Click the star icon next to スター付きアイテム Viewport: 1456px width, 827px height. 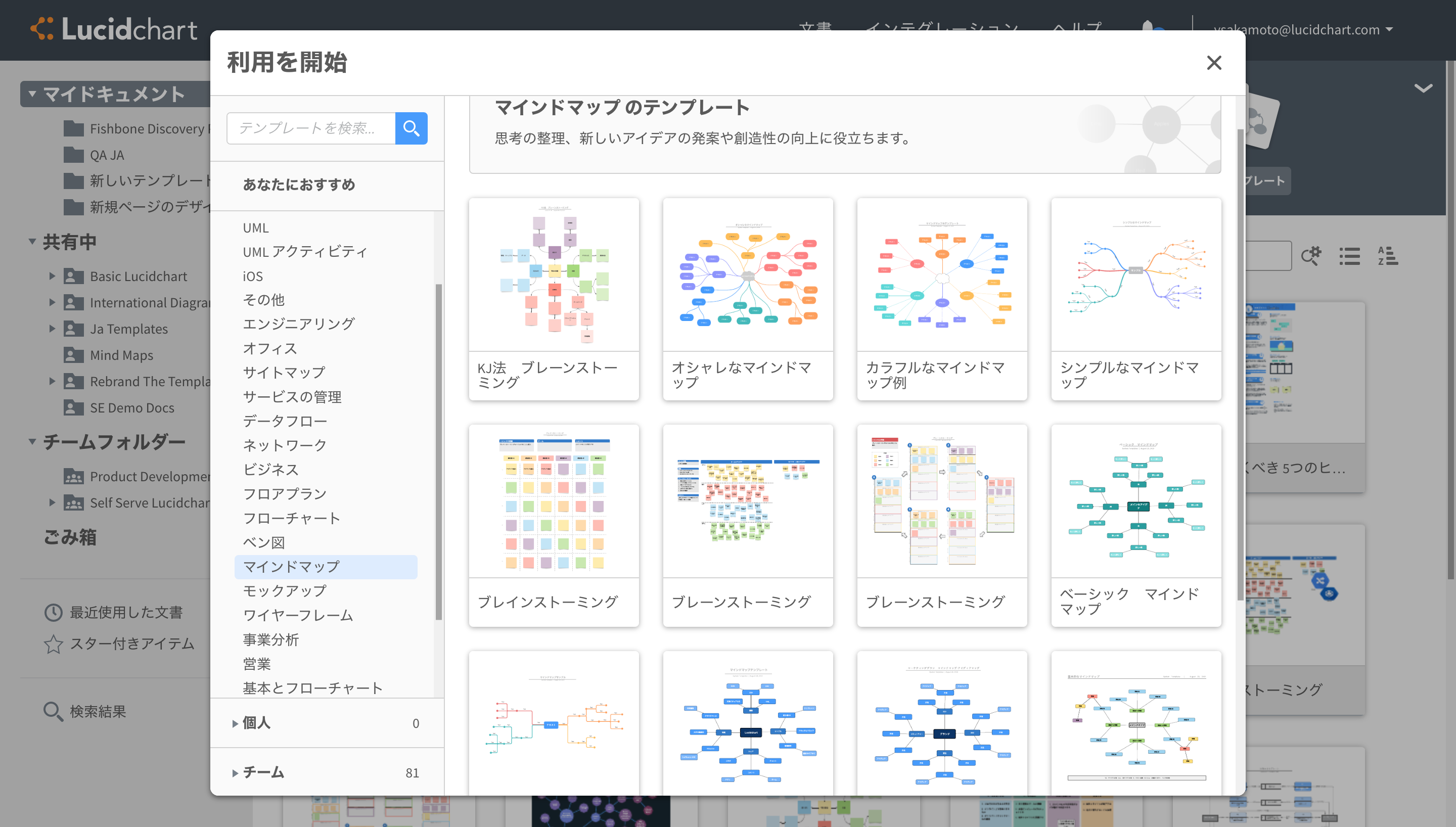[53, 644]
